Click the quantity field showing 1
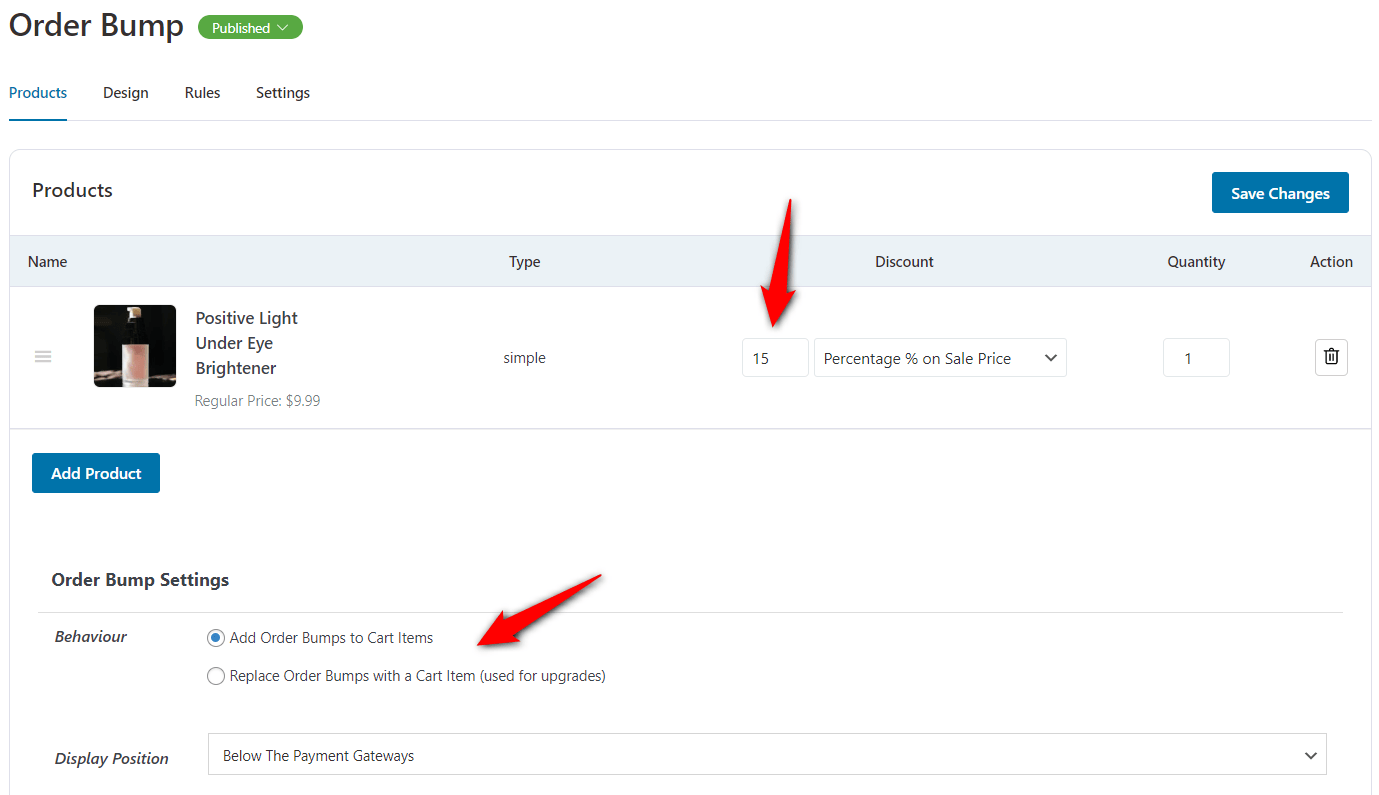This screenshot has width=1379, height=795. pyautogui.click(x=1196, y=358)
